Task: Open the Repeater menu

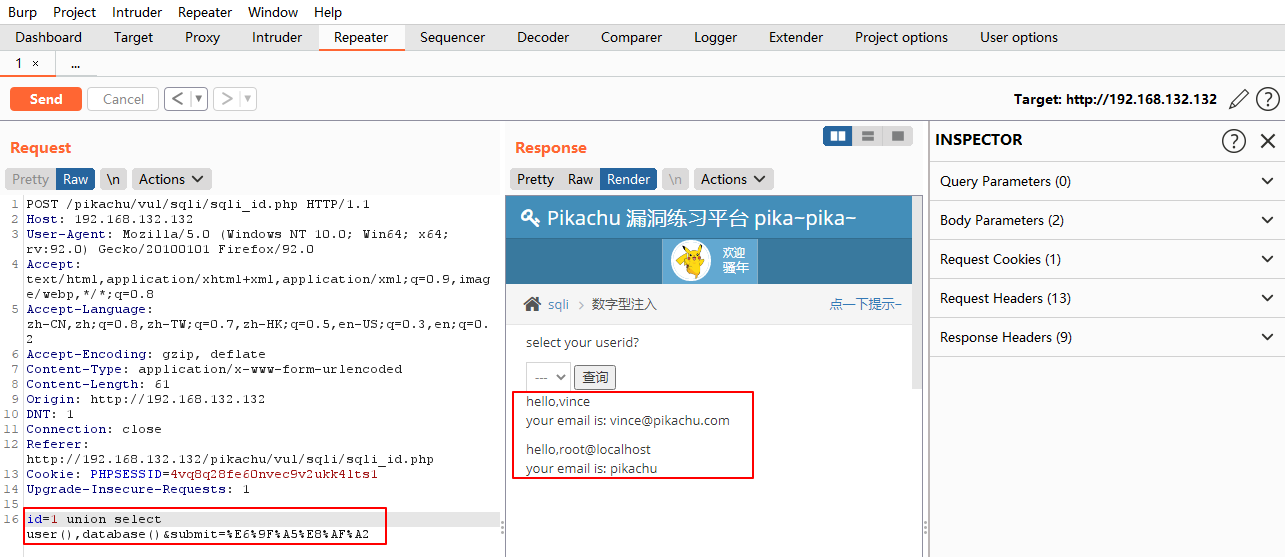Action: [205, 12]
